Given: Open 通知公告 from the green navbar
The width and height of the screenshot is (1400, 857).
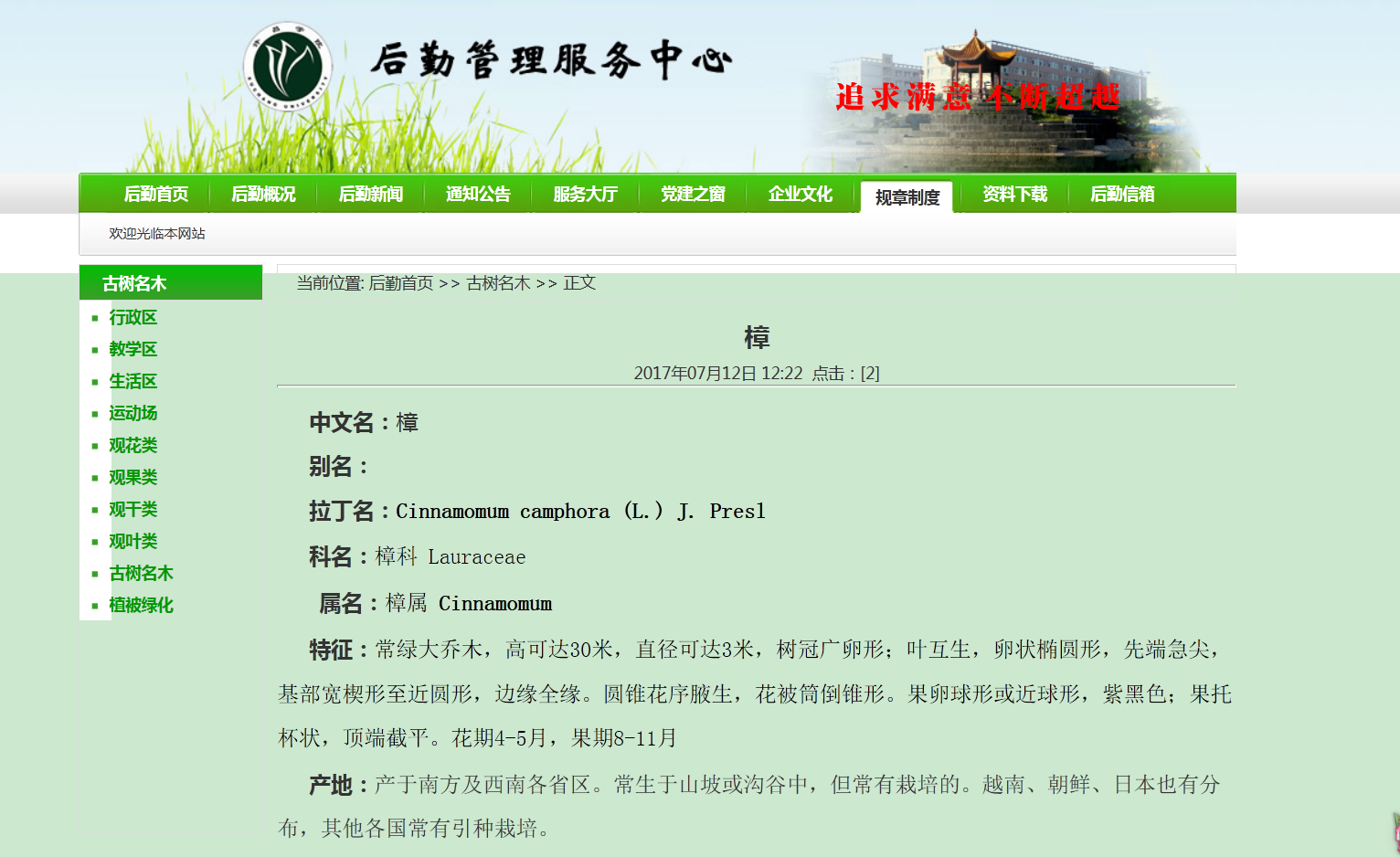Looking at the screenshot, I should point(478,195).
